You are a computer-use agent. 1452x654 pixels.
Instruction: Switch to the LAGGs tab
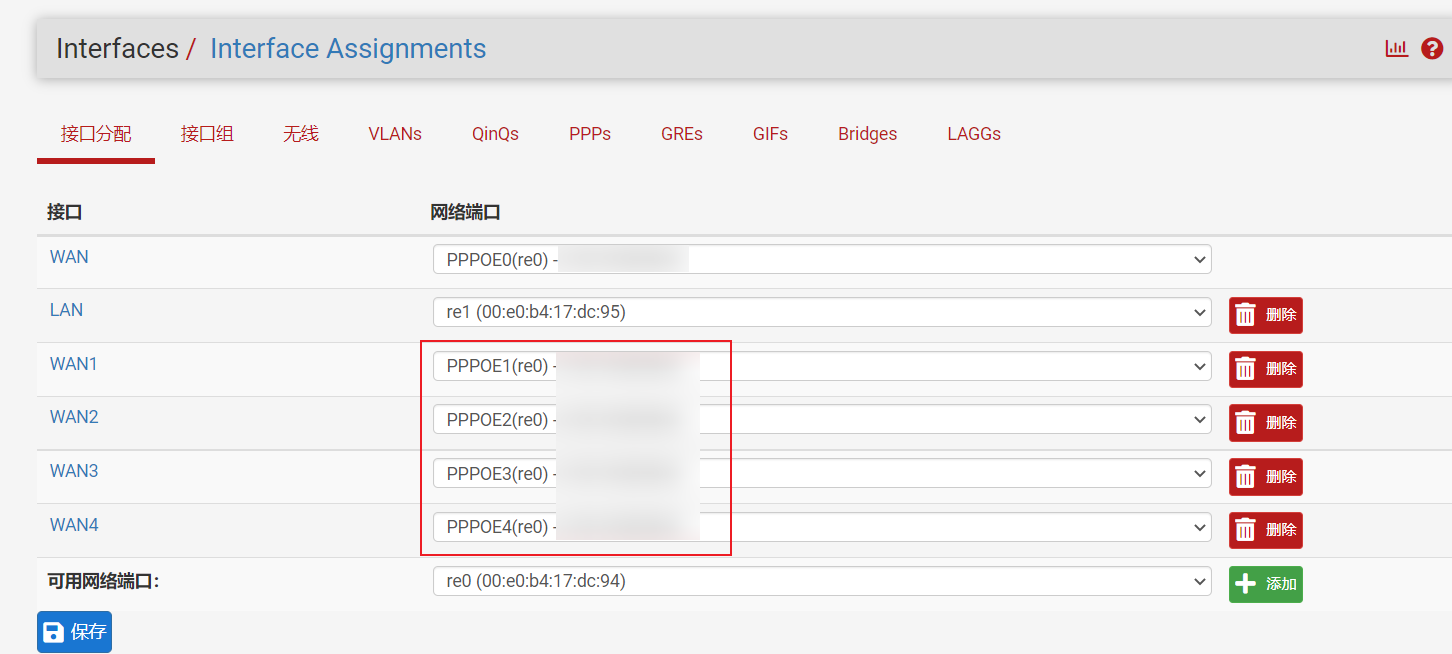974,134
